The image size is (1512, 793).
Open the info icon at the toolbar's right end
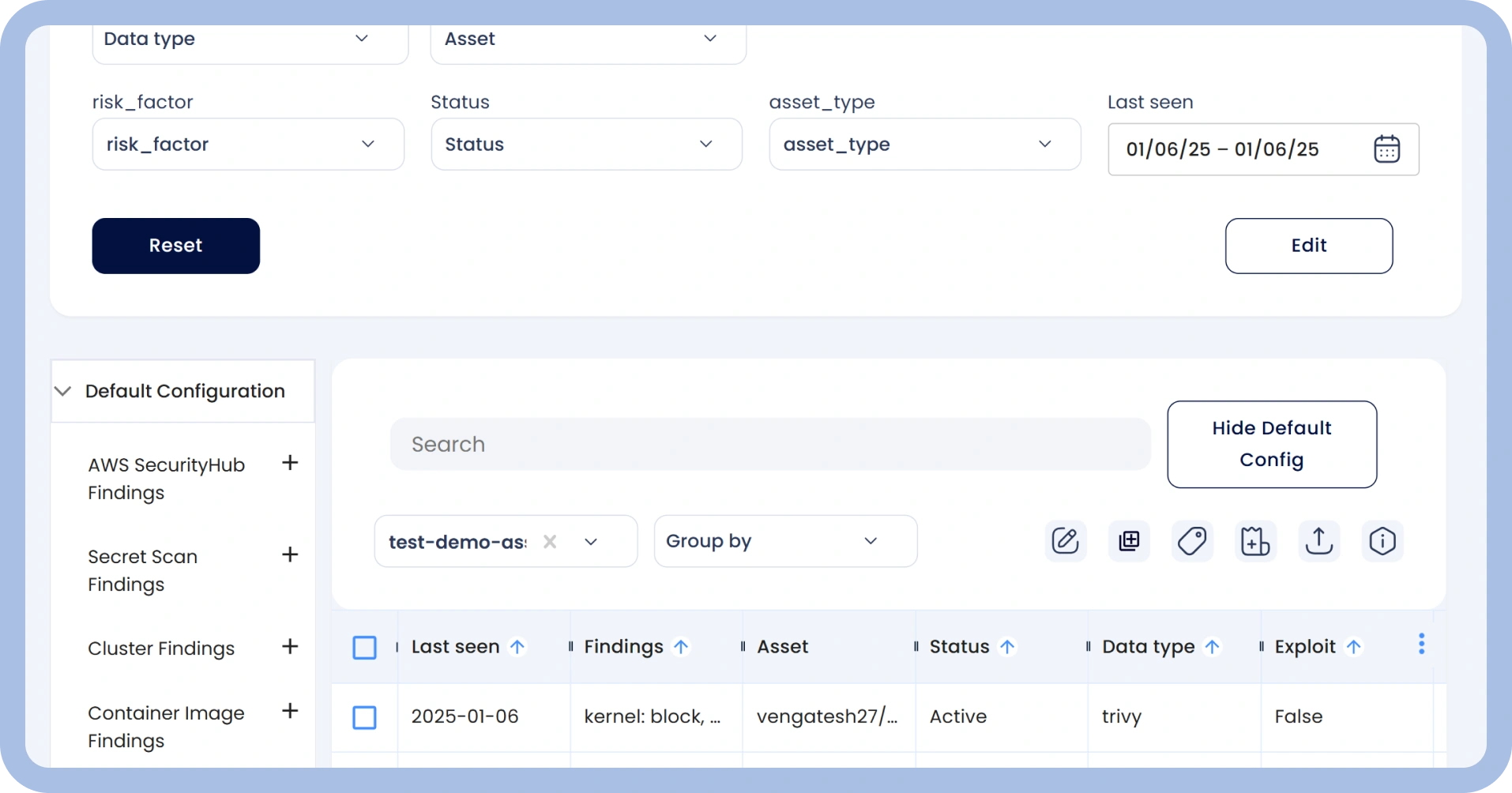tap(1382, 541)
